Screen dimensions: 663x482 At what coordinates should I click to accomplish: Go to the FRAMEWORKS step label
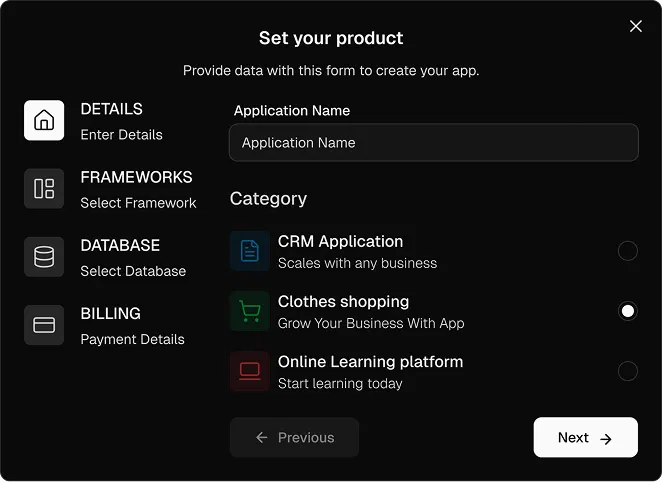[x=136, y=177]
